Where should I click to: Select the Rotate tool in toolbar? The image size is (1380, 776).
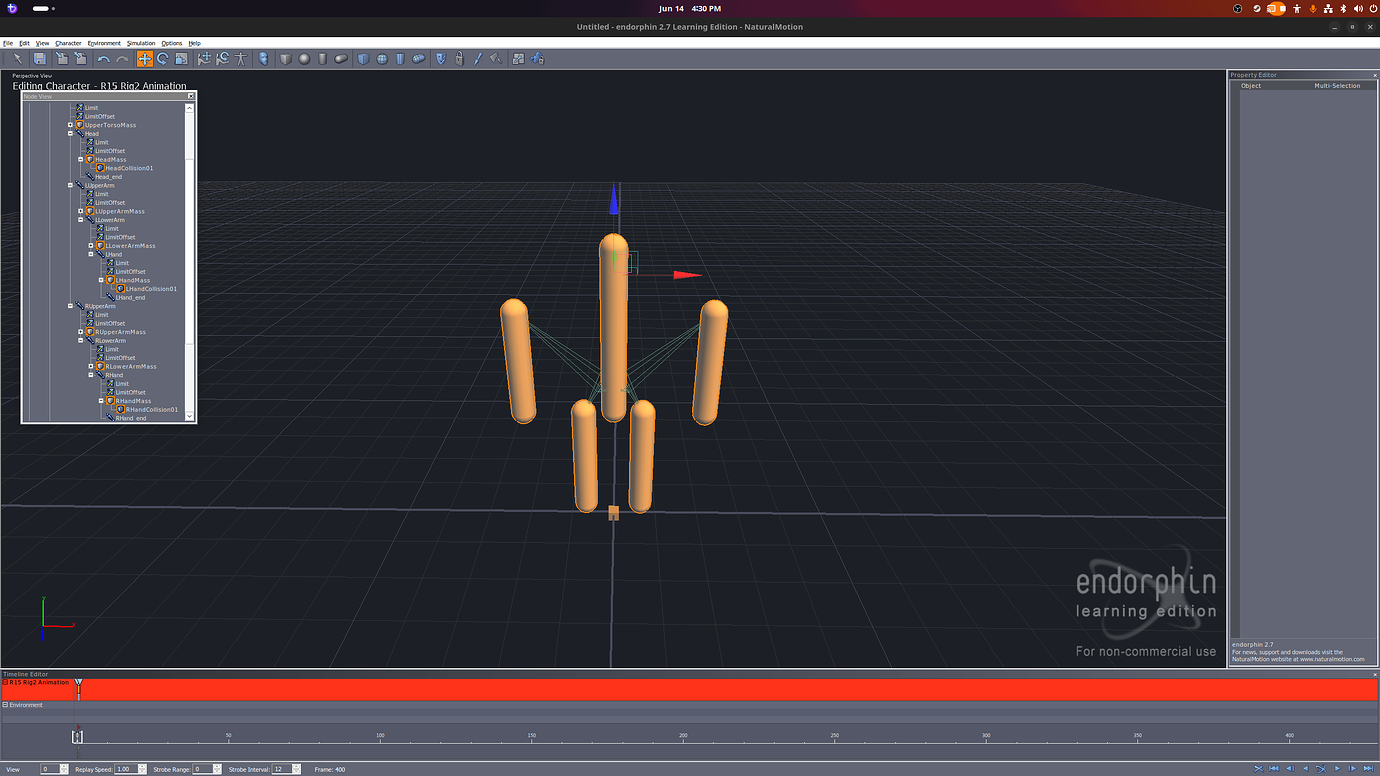162,59
